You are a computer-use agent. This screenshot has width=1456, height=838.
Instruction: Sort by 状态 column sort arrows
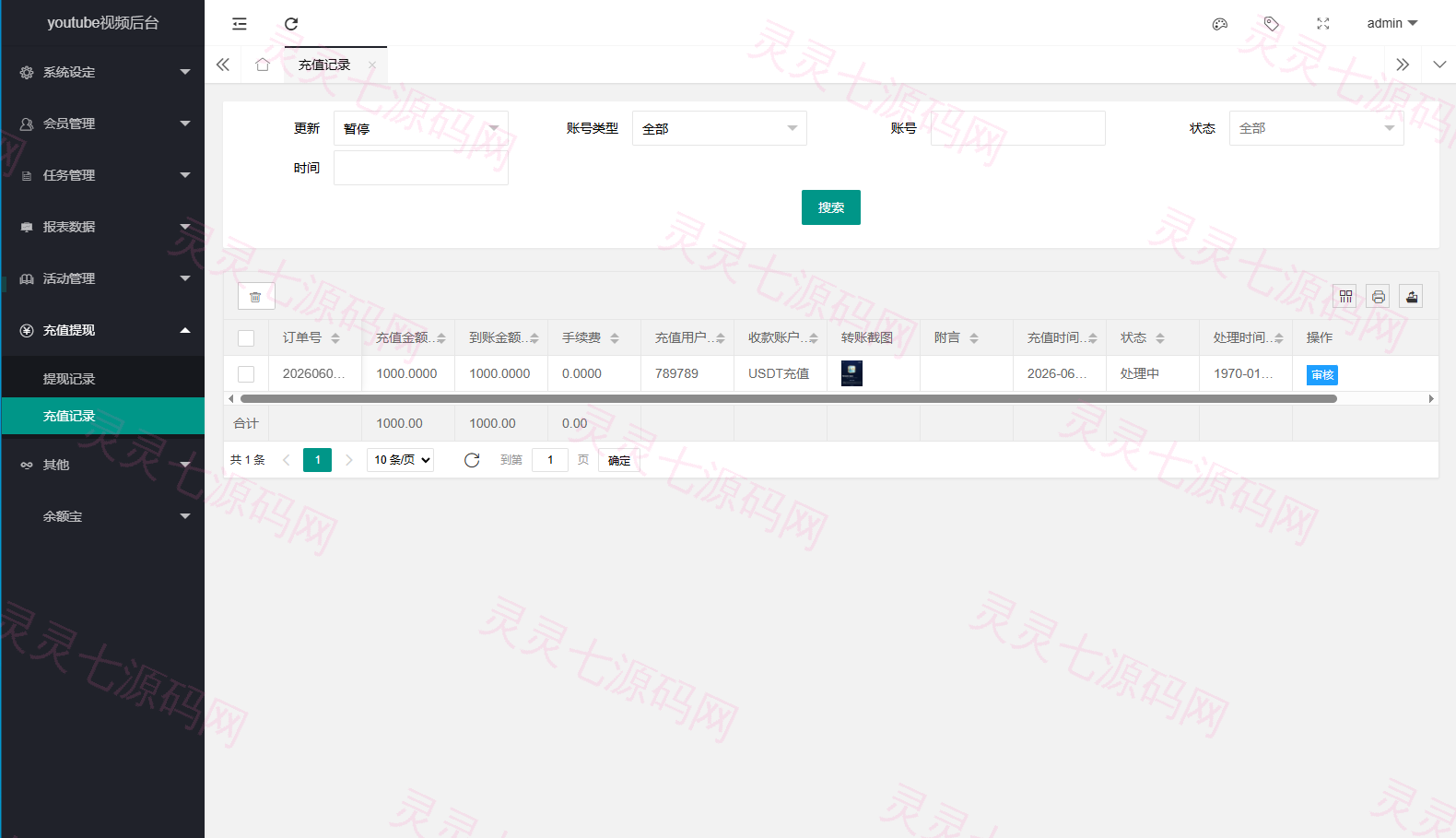click(1160, 338)
